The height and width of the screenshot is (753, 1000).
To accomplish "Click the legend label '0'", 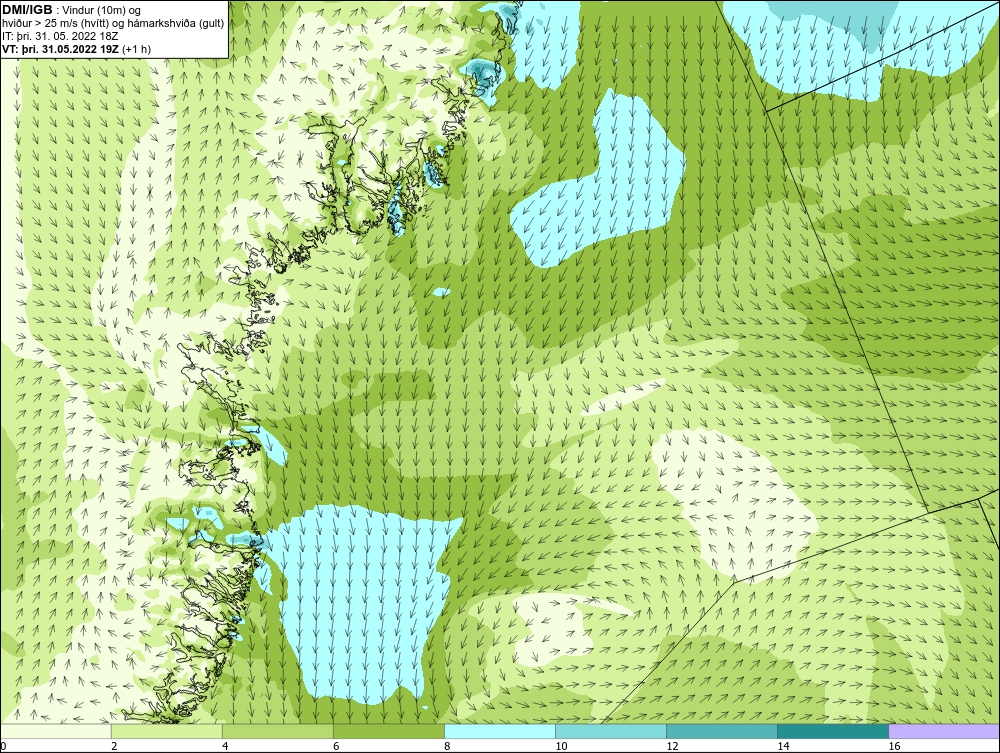I will pos(3,746).
